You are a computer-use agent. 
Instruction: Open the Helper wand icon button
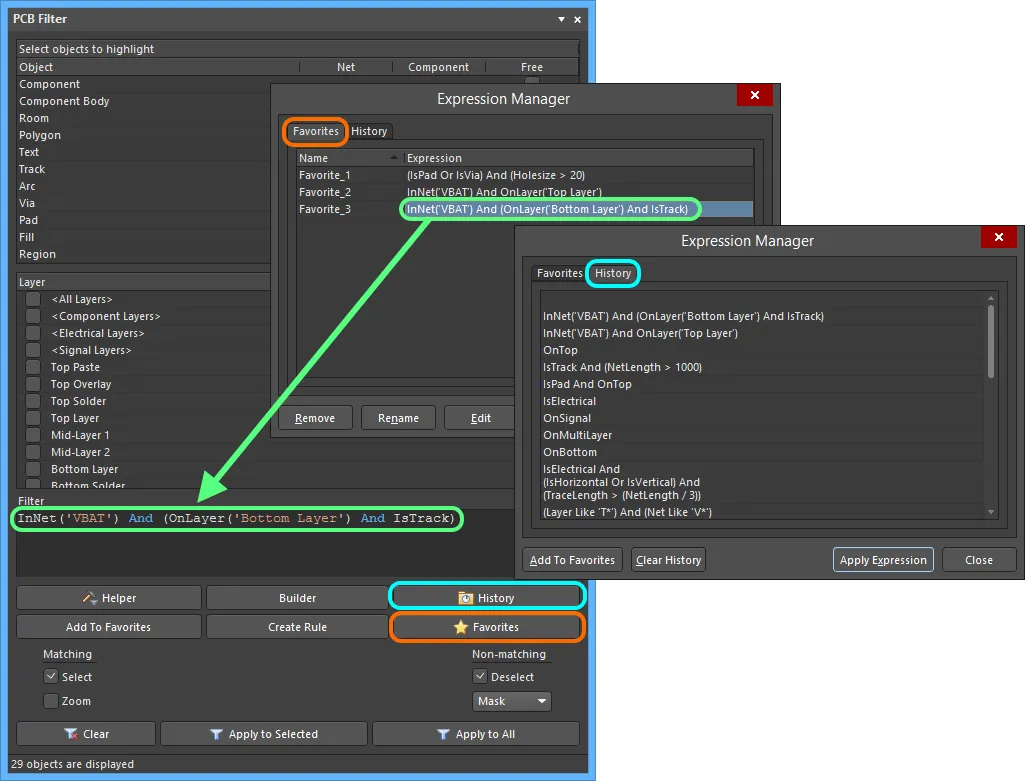pyautogui.click(x=90, y=597)
